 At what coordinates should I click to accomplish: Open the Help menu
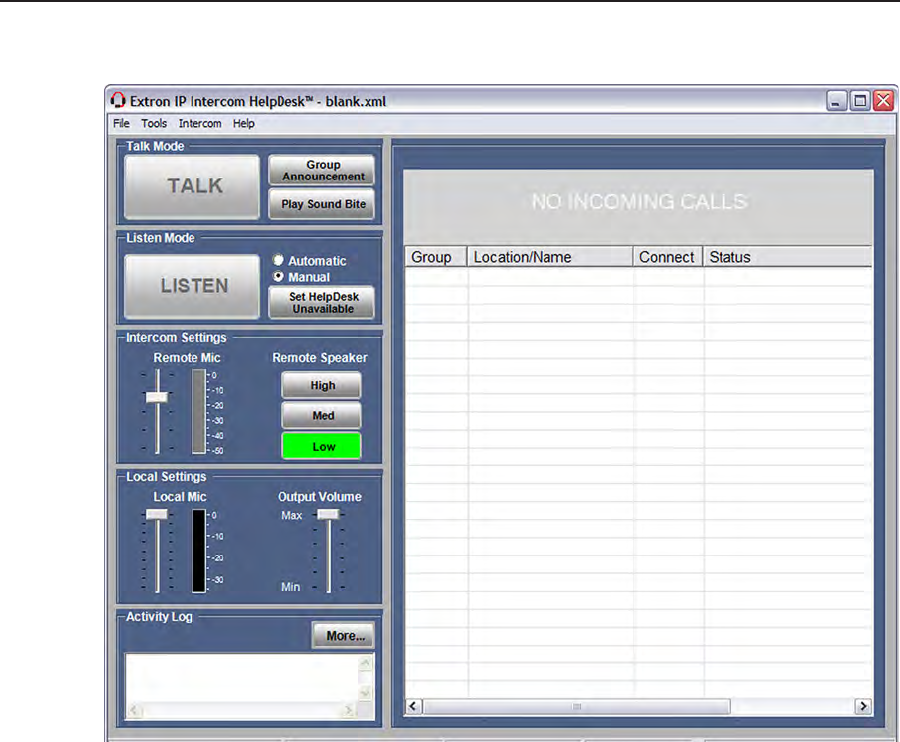[244, 124]
